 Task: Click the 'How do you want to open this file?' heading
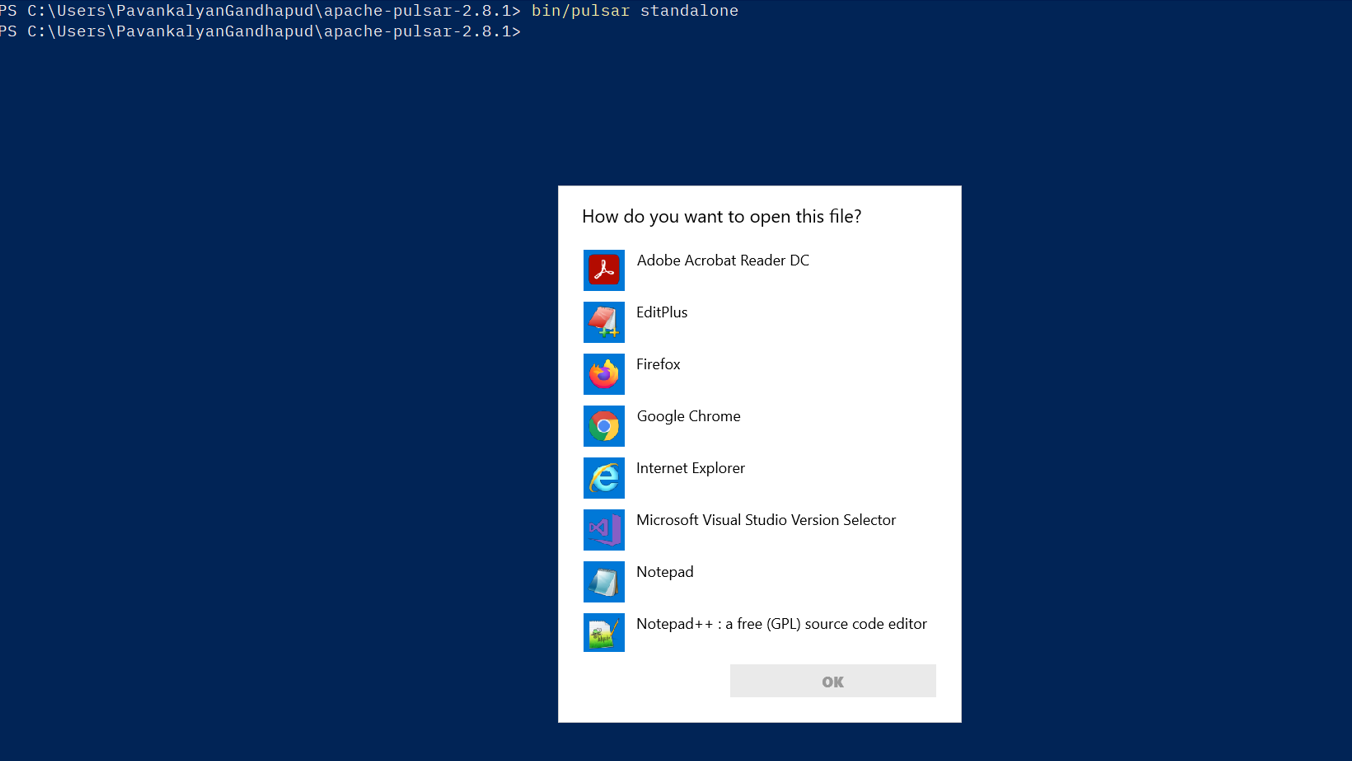coord(722,217)
